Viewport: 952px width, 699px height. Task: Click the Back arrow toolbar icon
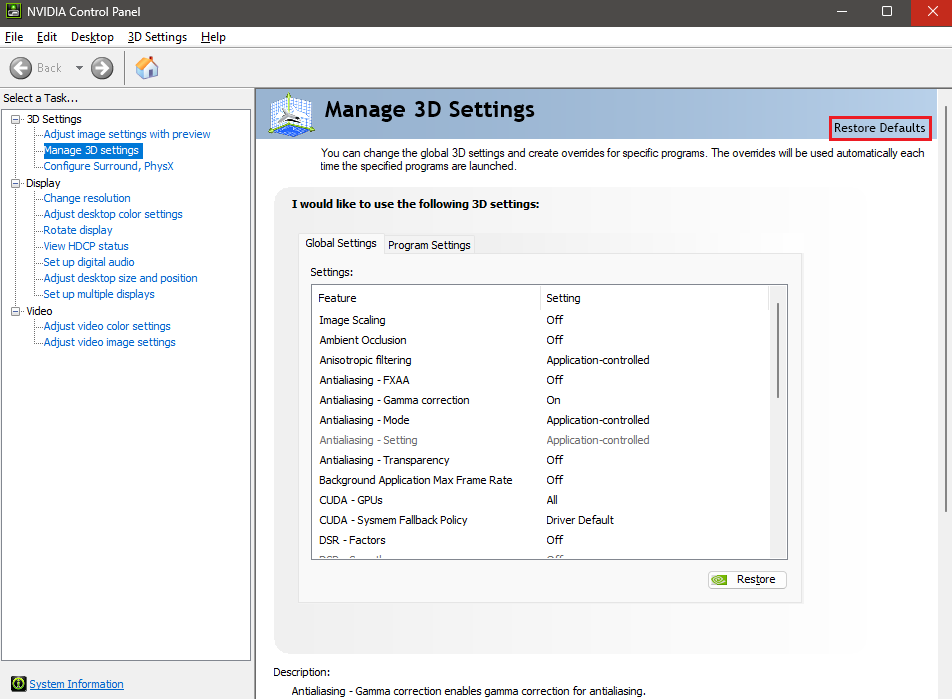(21, 68)
